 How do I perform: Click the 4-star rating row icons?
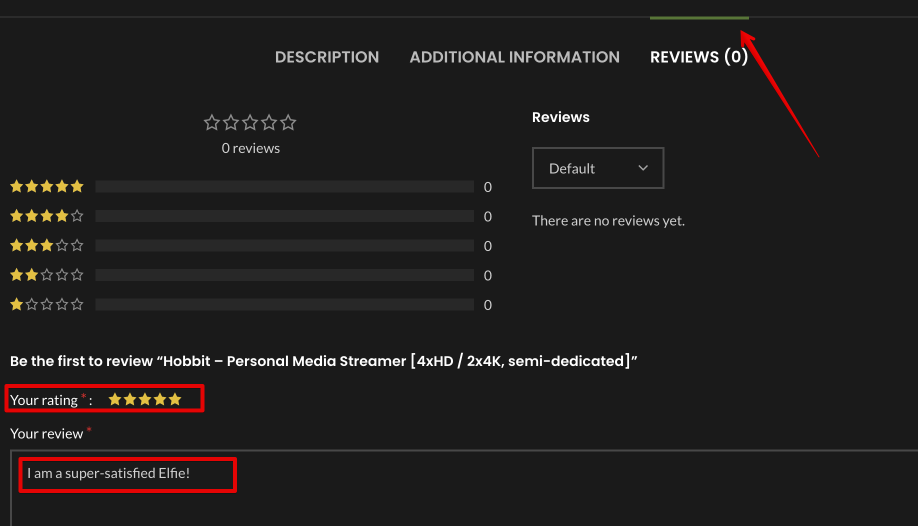tap(47, 216)
